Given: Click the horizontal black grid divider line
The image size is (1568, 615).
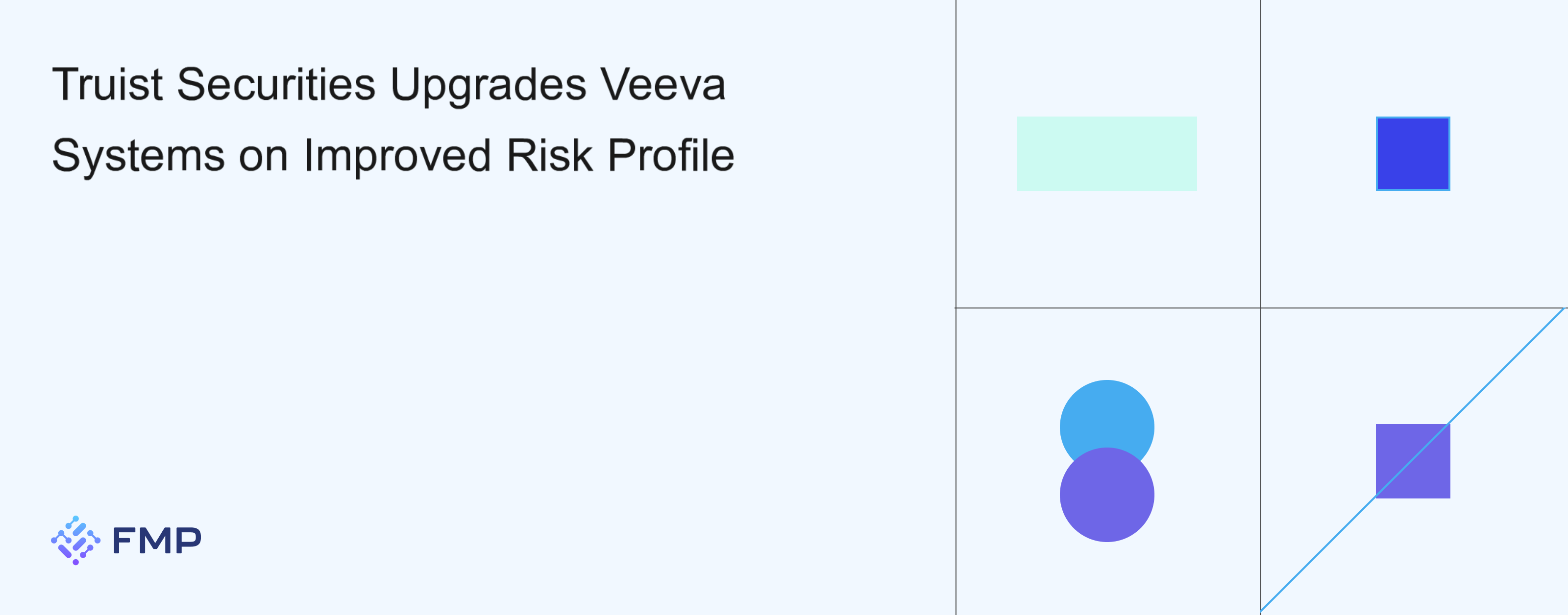Looking at the screenshot, I should 1108,308.
